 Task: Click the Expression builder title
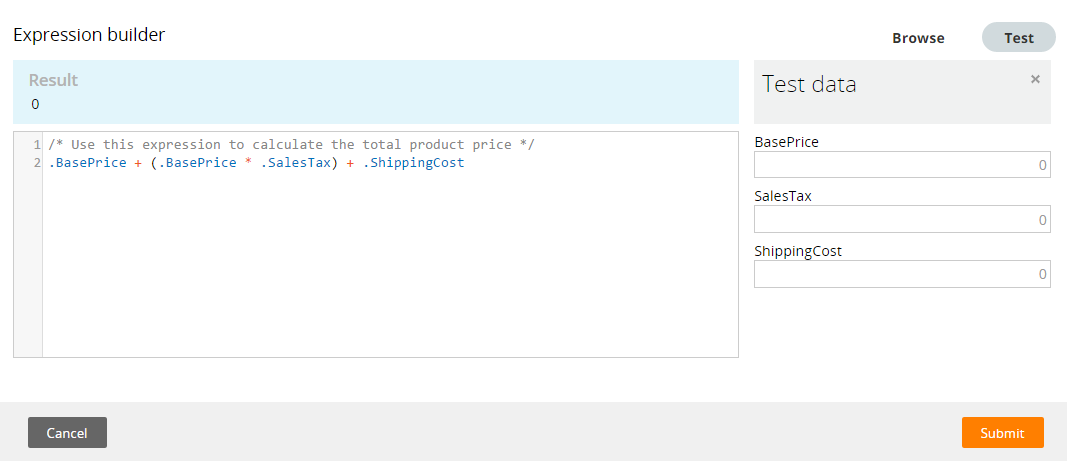89,35
